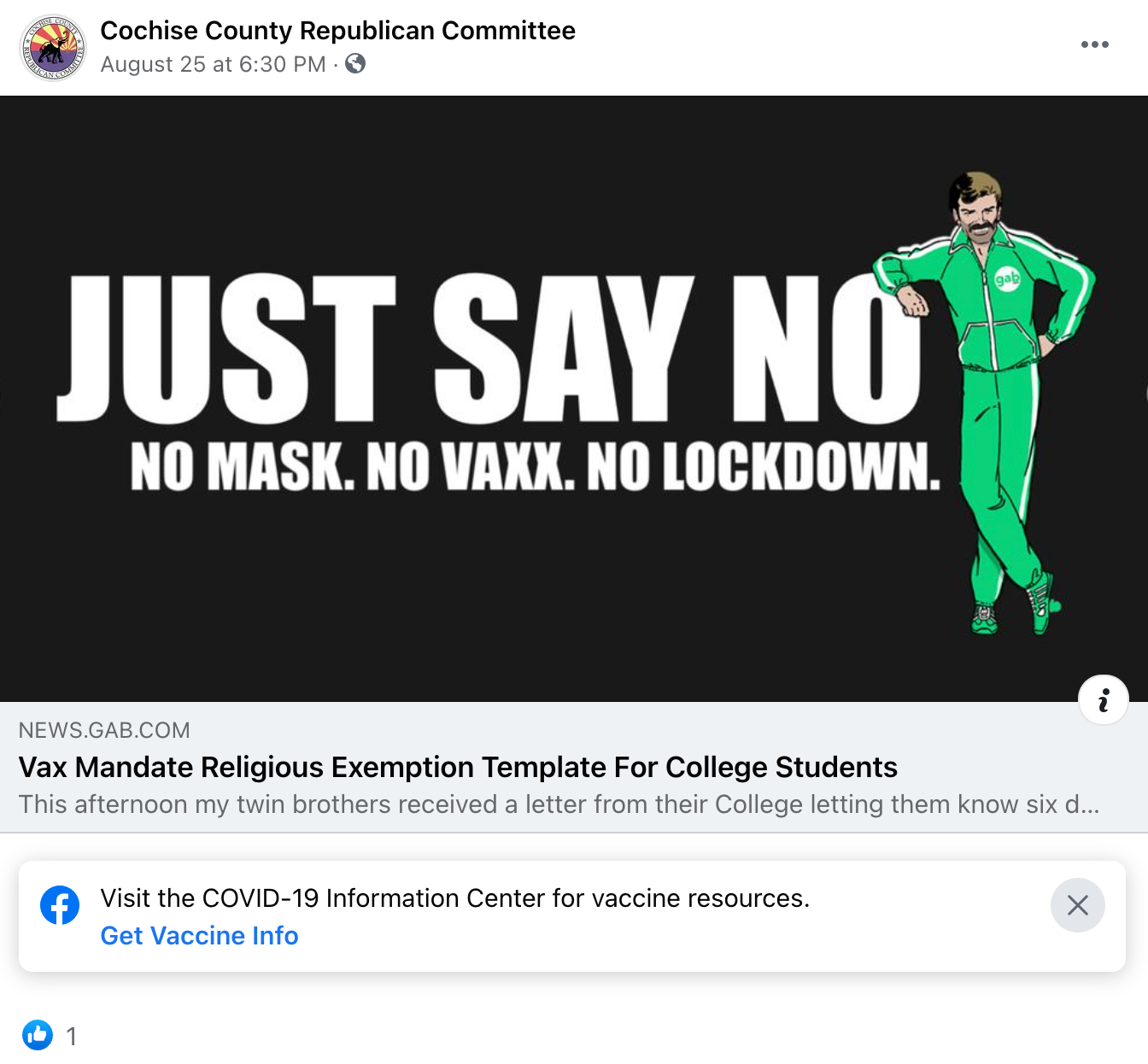Click Get Vaccine Info link

point(199,936)
